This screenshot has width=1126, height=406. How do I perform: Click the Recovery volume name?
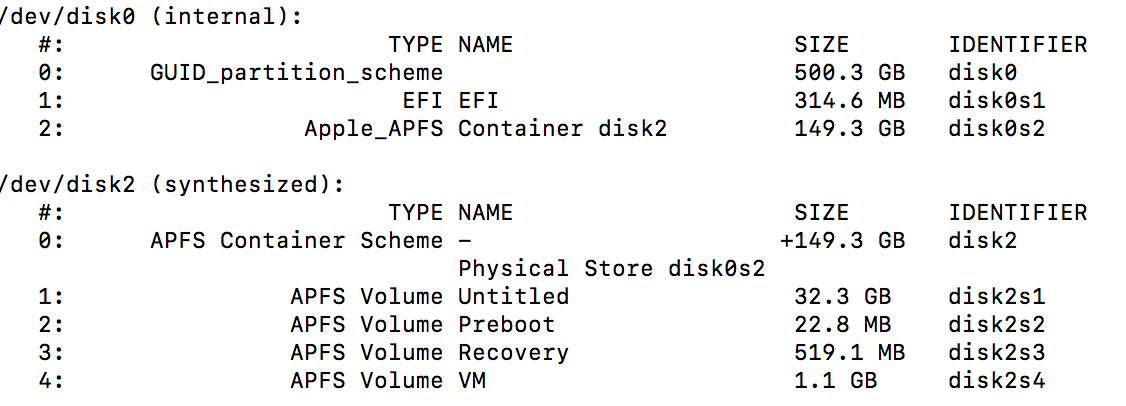513,353
